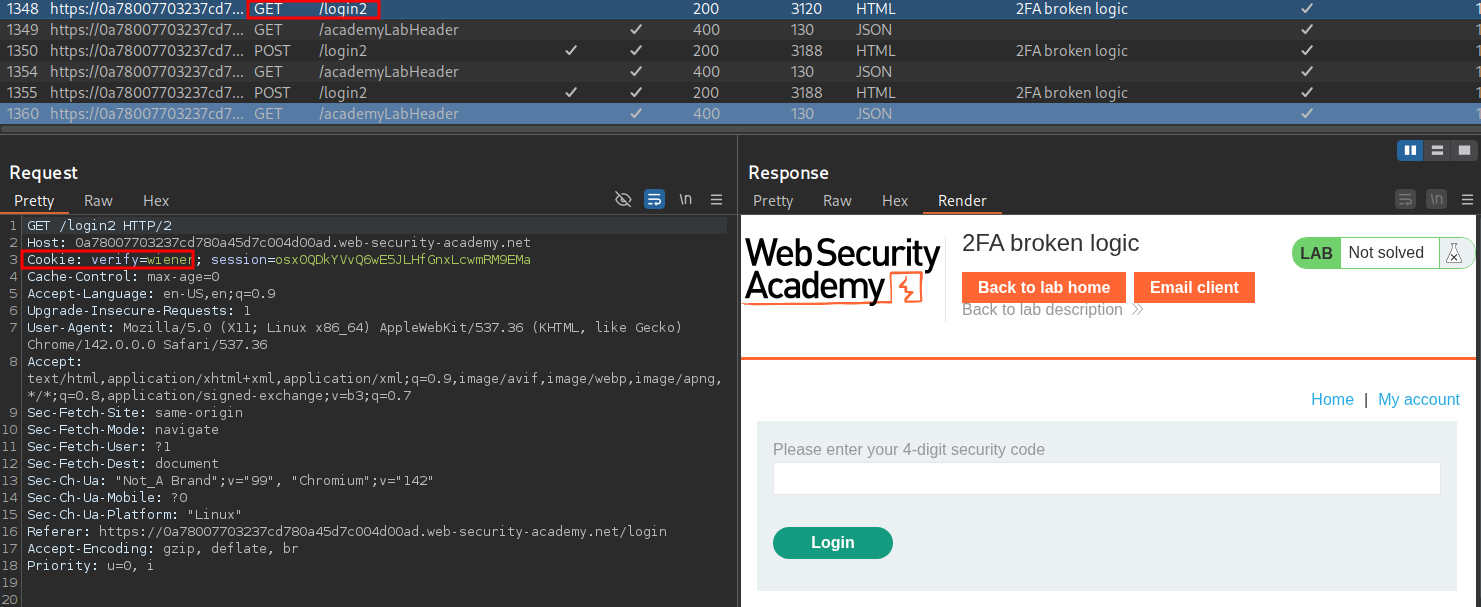Click the lab flask icon beside Not solved
This screenshot has height=607, width=1481.
pyautogui.click(x=1454, y=253)
